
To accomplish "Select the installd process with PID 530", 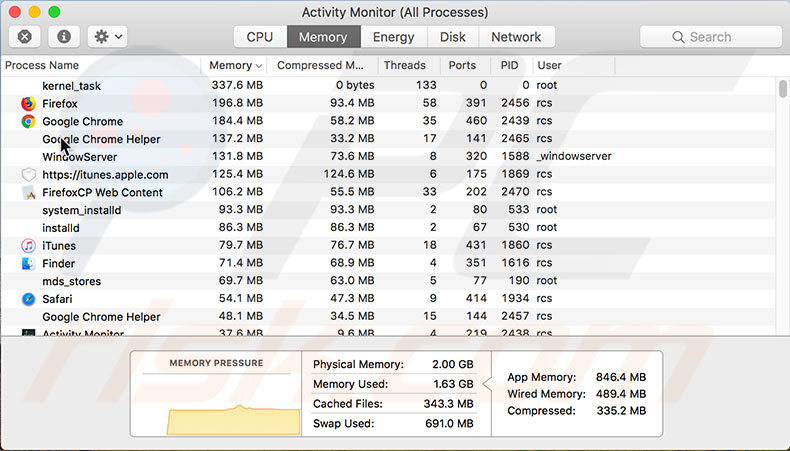I will pyautogui.click(x=61, y=228).
